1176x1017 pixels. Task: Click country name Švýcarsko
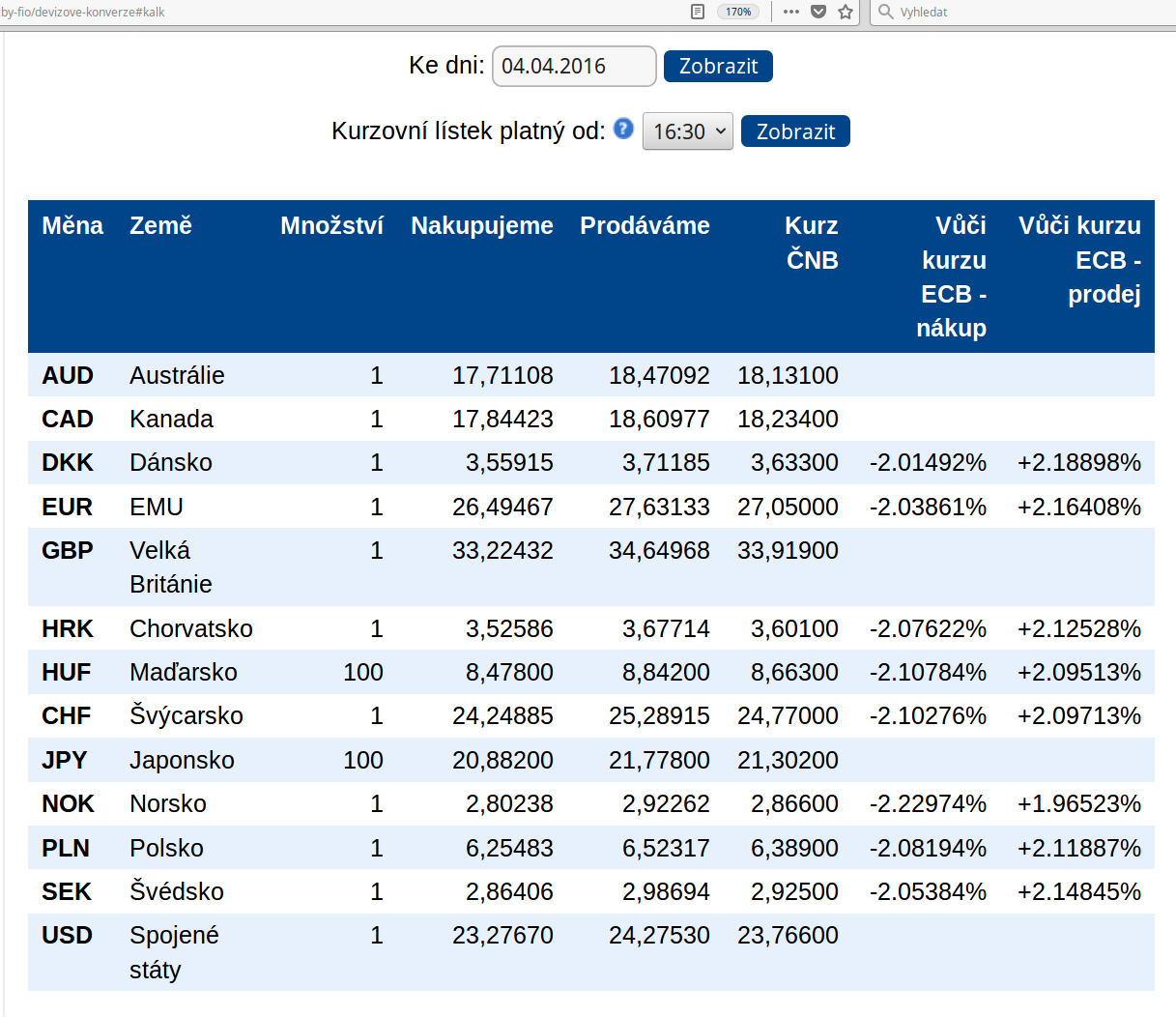[x=186, y=715]
